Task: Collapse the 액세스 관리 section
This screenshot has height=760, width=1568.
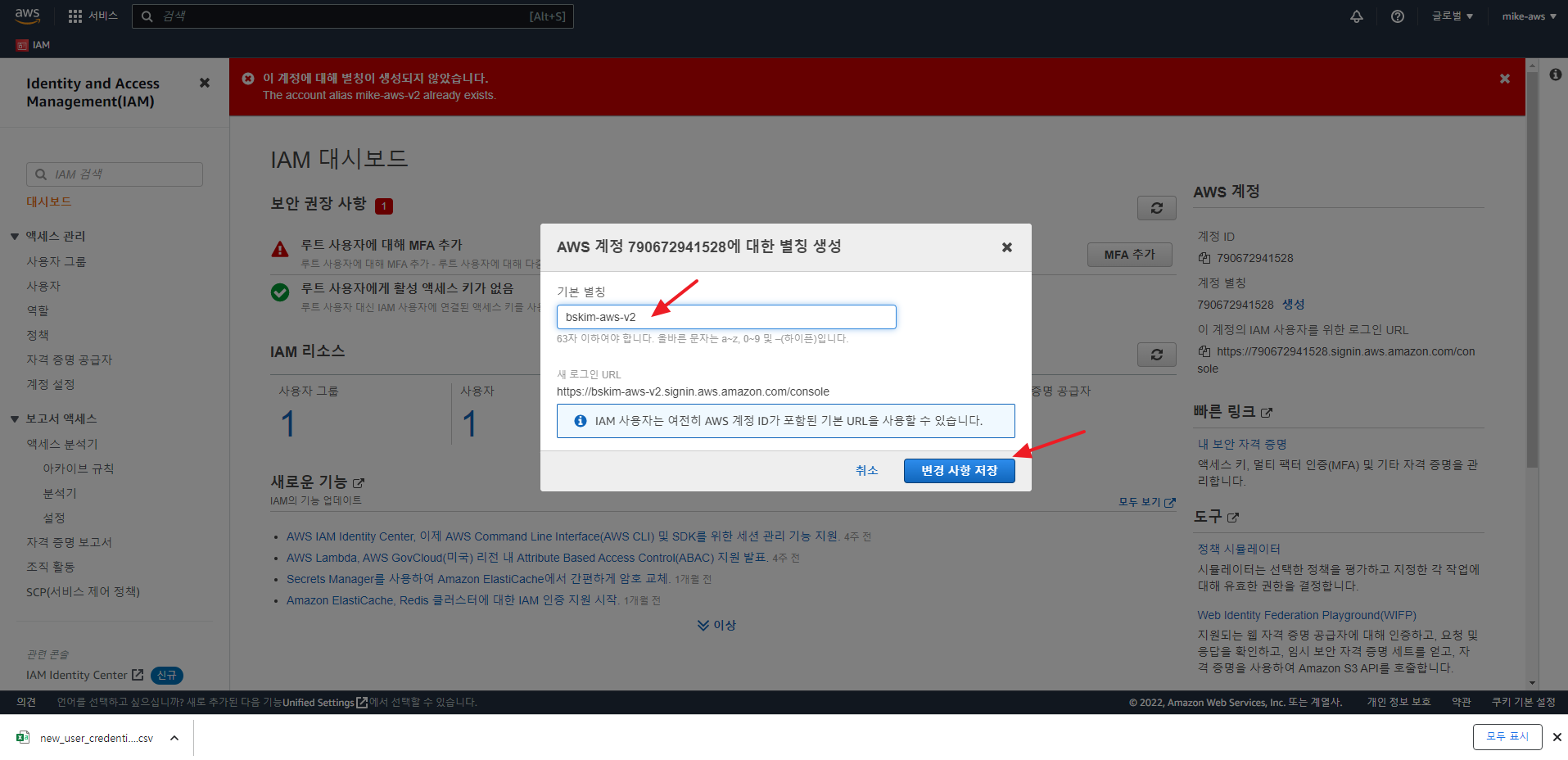Action: [x=15, y=237]
